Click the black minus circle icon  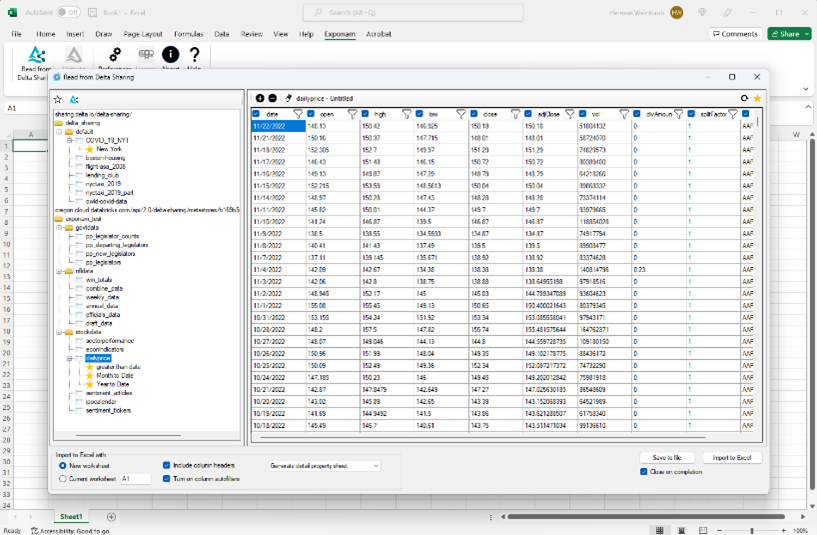[x=273, y=98]
